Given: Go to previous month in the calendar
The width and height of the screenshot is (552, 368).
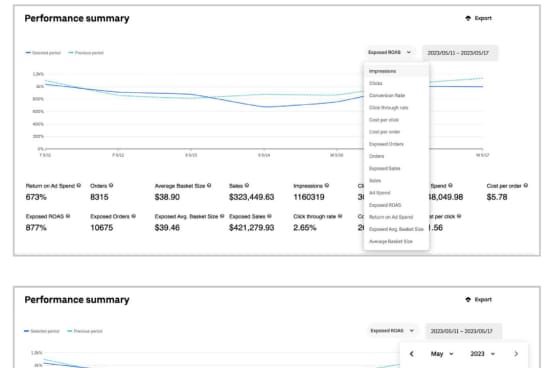Looking at the screenshot, I should tap(412, 354).
